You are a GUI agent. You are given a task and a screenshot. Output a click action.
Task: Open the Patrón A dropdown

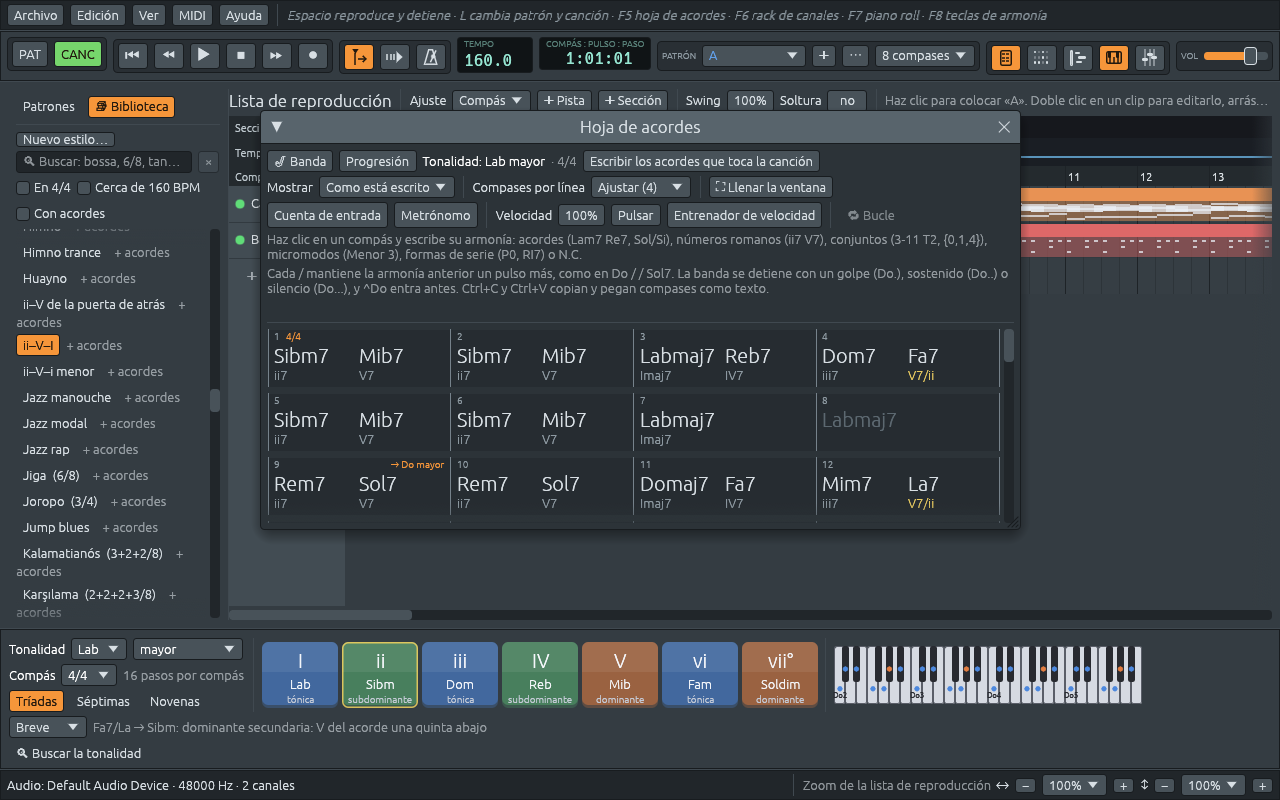[x=753, y=56]
